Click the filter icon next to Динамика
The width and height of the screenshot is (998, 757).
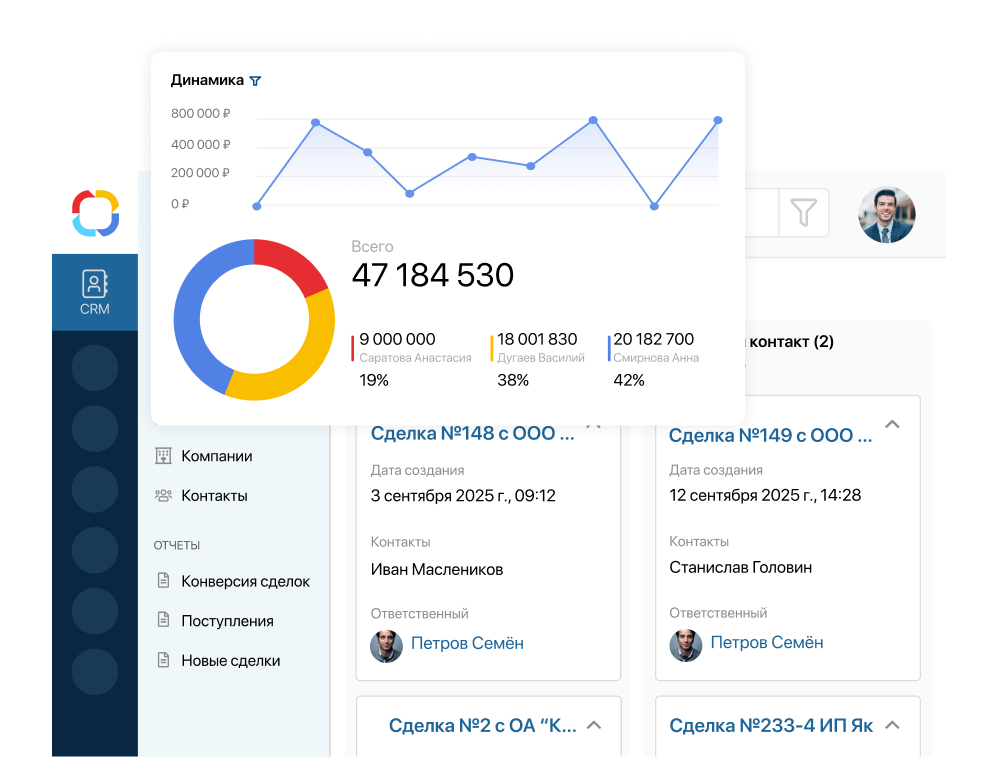pyautogui.click(x=255, y=81)
